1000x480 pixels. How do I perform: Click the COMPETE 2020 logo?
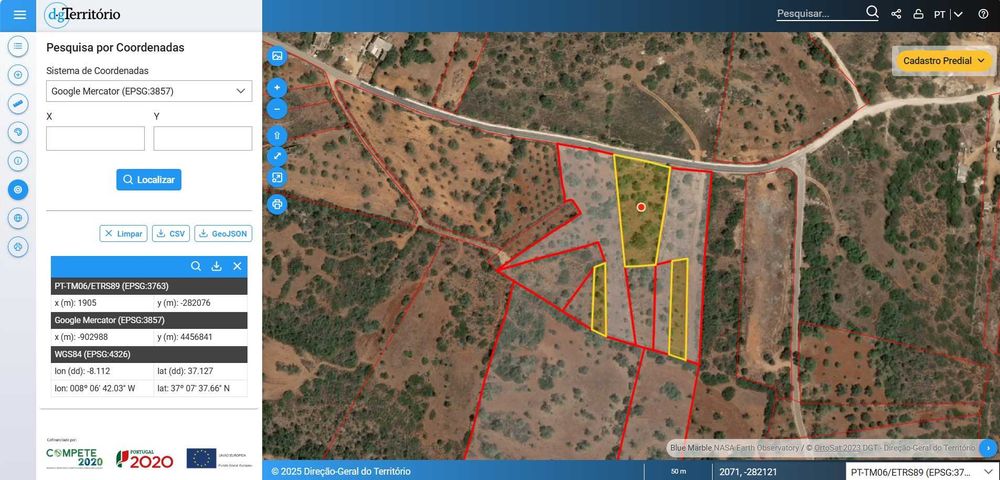tap(74, 457)
